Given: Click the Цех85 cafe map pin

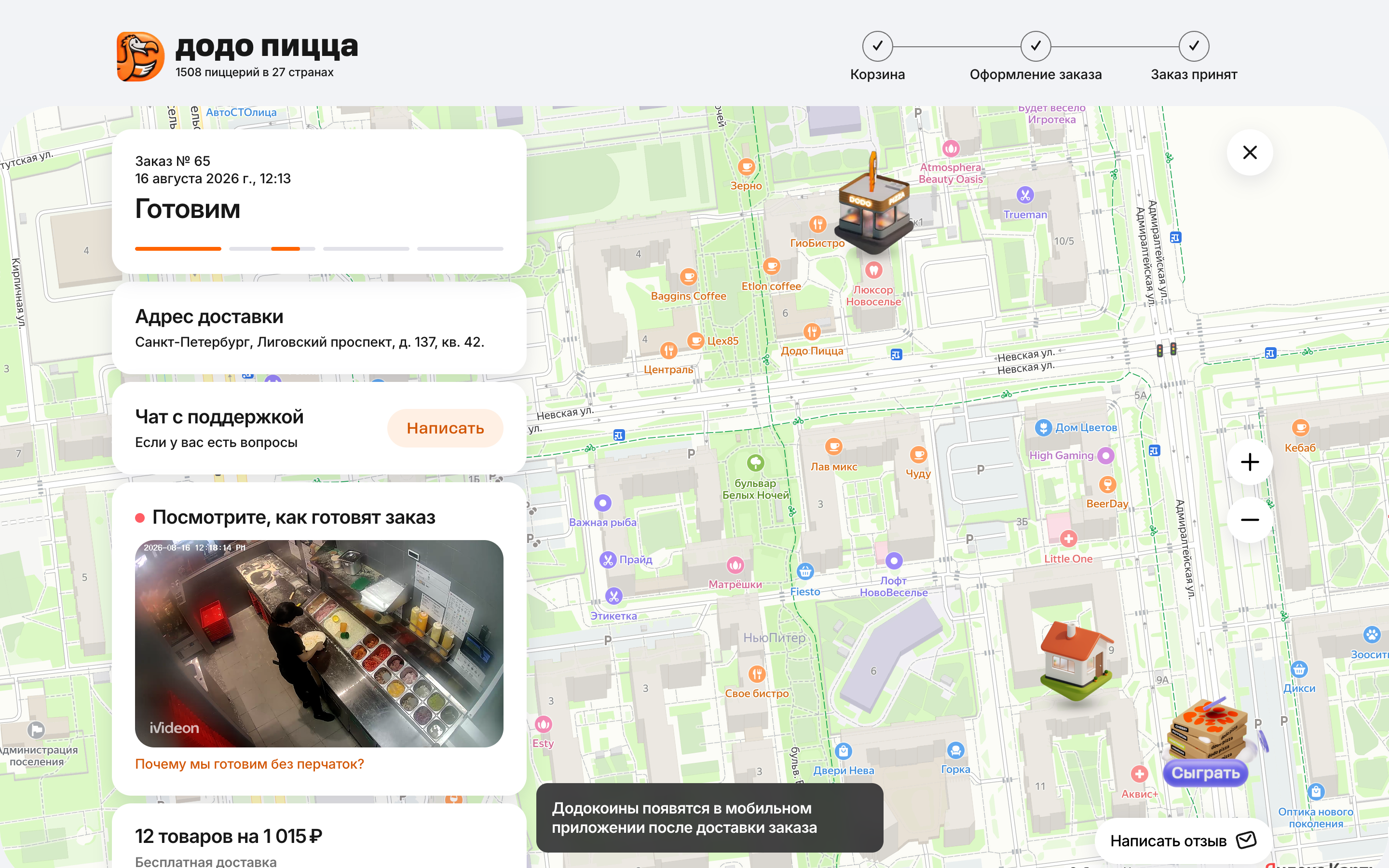Looking at the screenshot, I should (x=695, y=341).
